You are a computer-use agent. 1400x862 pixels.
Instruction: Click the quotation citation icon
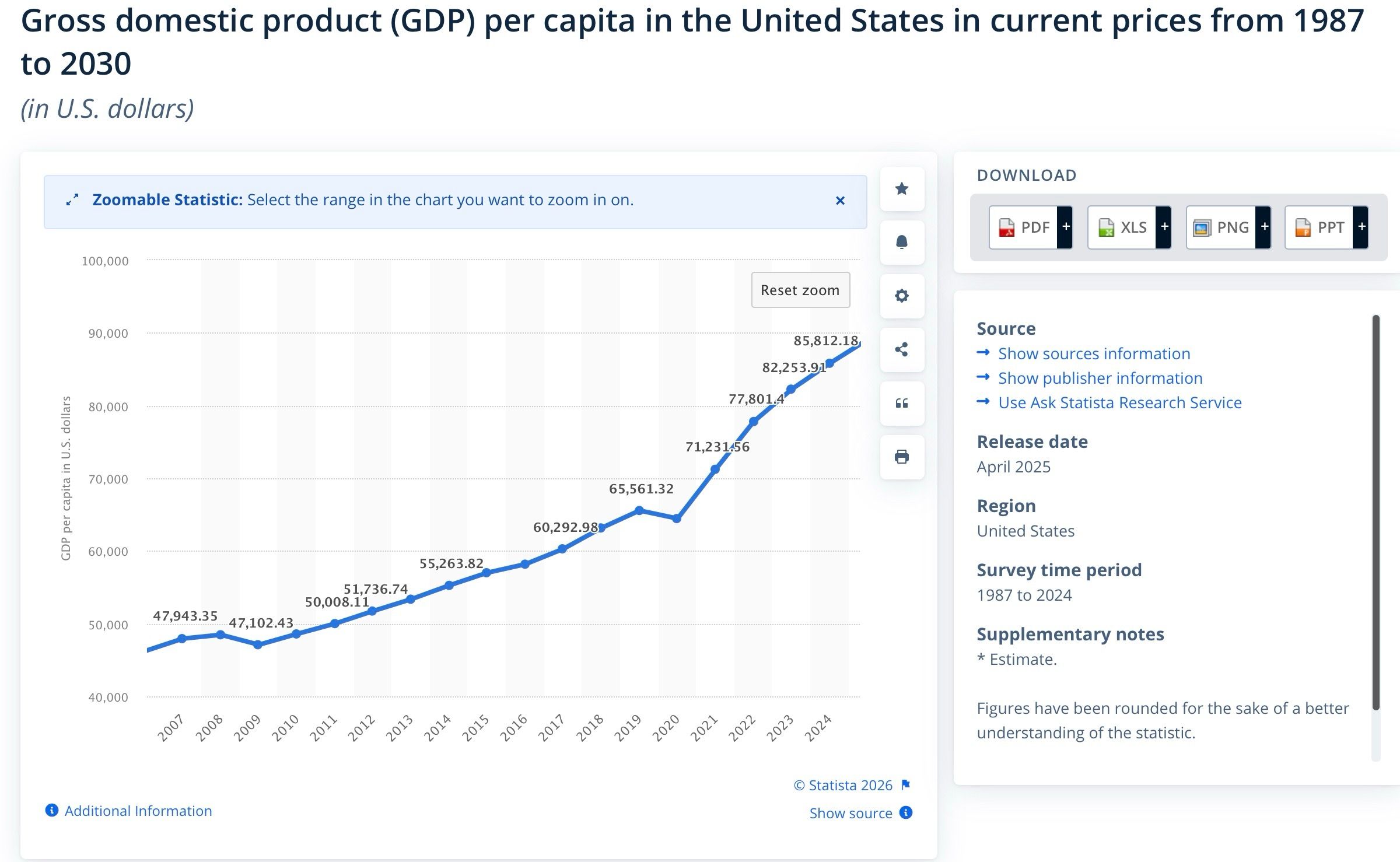click(x=902, y=403)
